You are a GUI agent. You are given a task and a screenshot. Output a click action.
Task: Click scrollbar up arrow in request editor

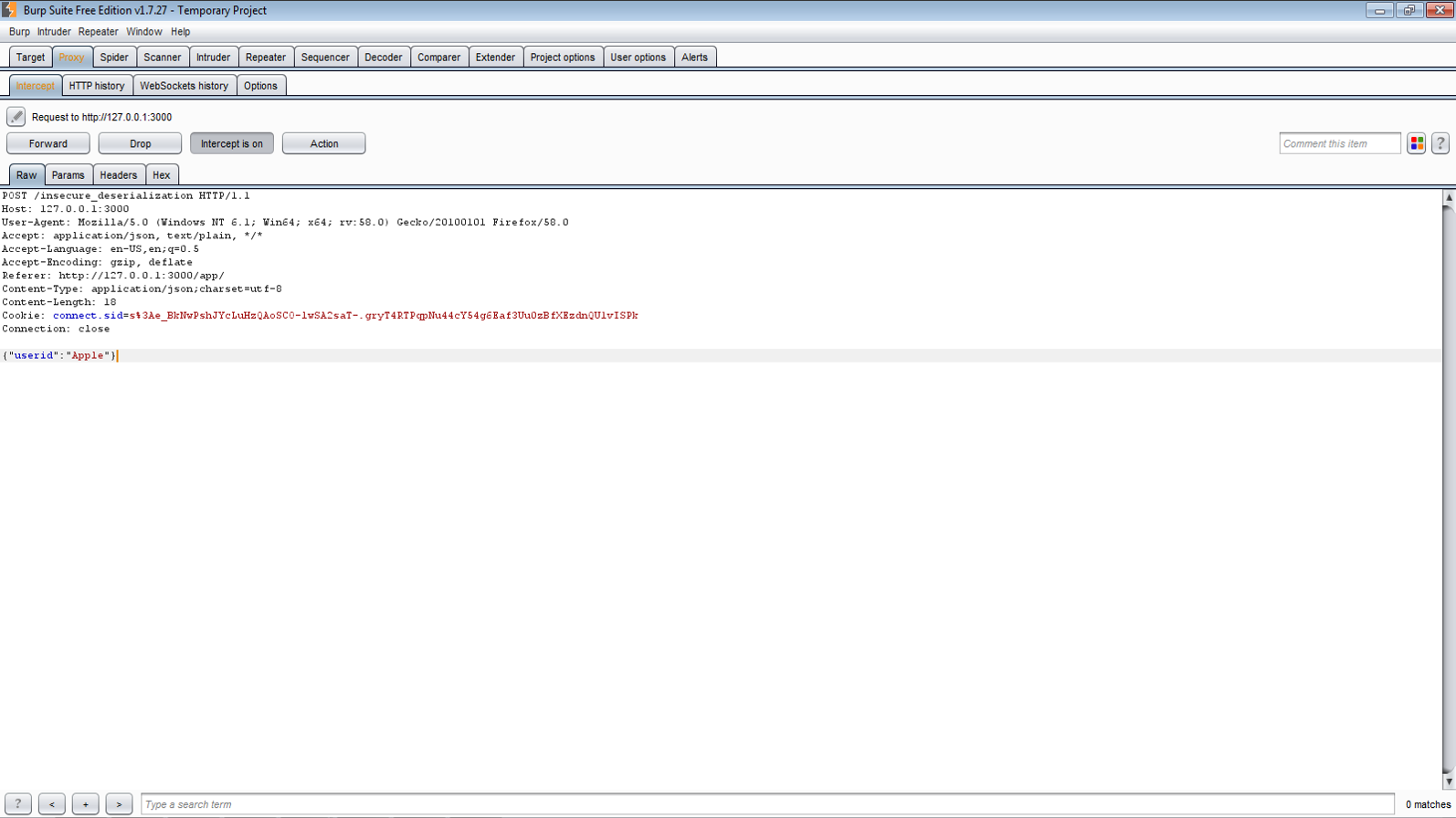click(1449, 197)
